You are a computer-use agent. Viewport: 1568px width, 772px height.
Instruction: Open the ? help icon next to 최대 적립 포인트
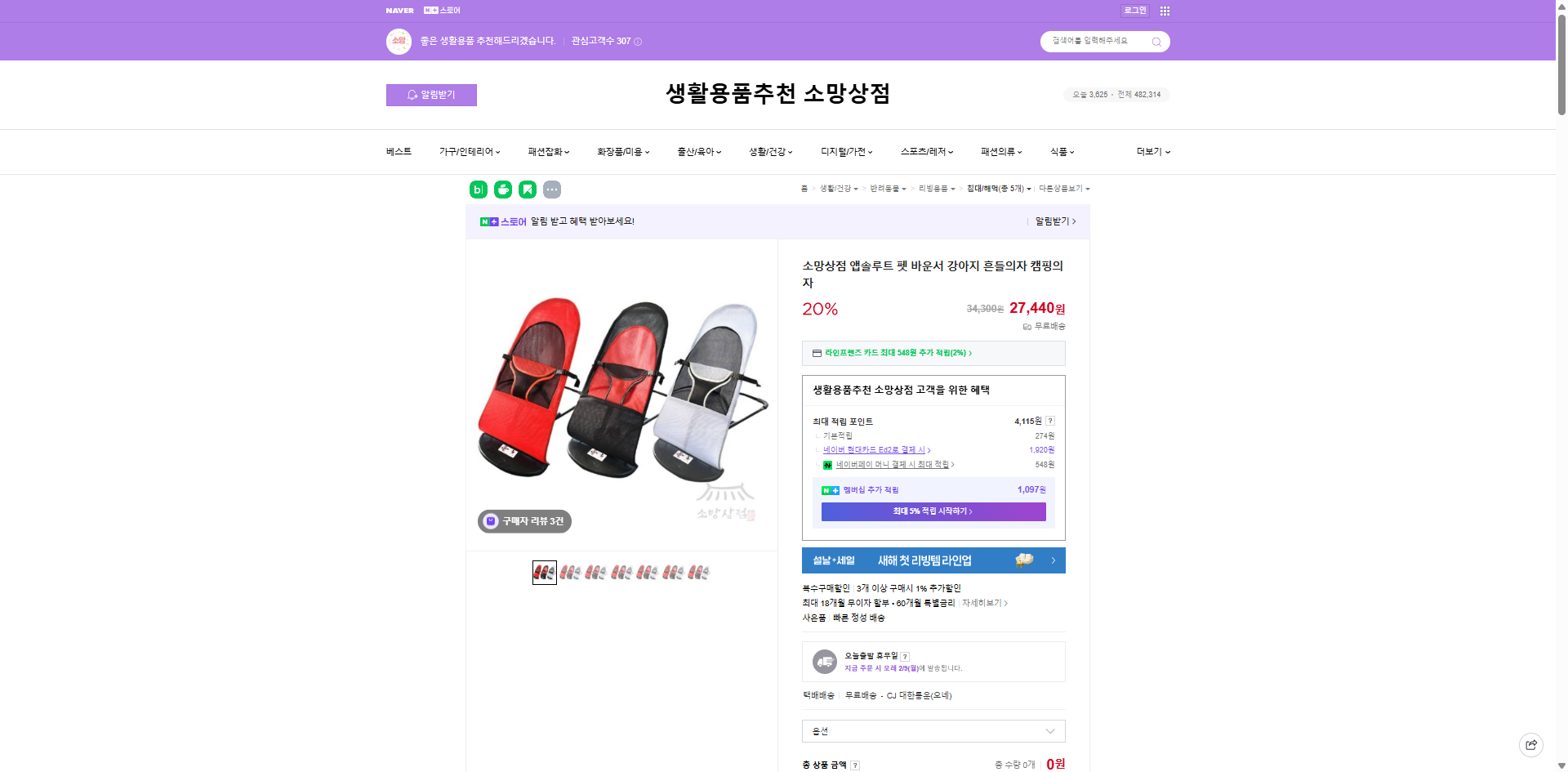(1051, 421)
